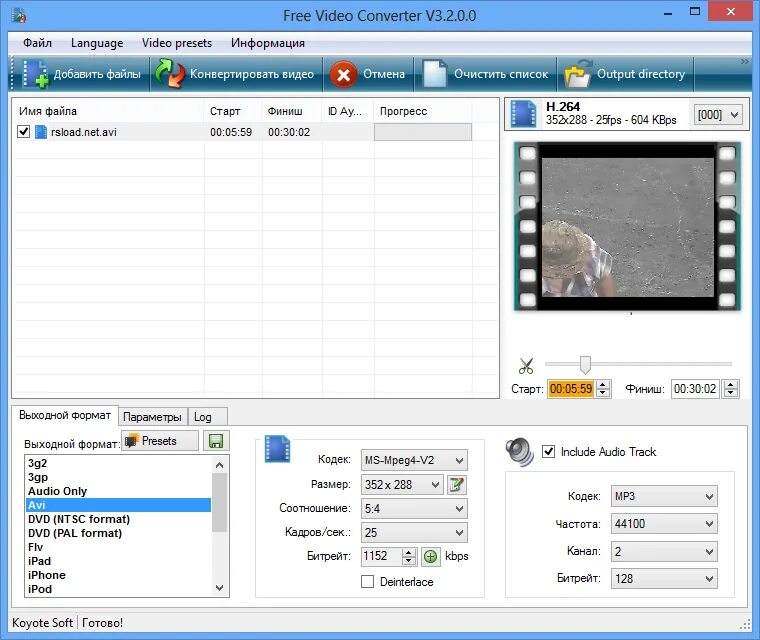Click the speaker audio icon
This screenshot has width=760, height=640.
pos(520,452)
